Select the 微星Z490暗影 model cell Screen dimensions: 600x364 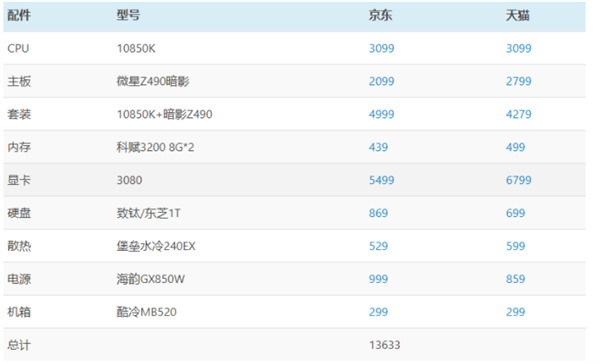point(153,82)
